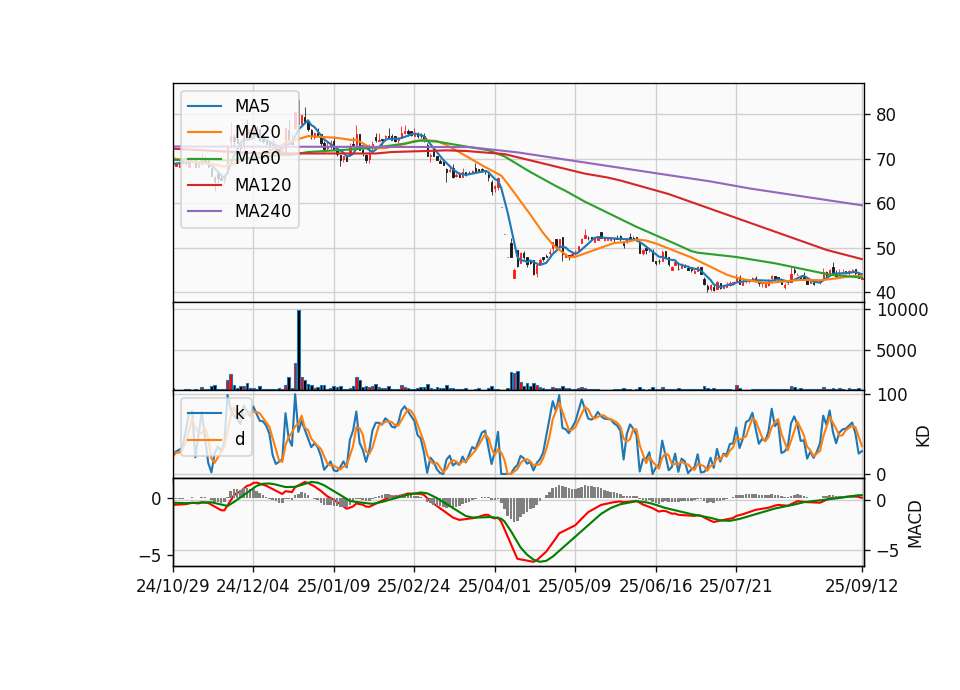
Task: Click the MA5 legend label
Action: [252, 106]
